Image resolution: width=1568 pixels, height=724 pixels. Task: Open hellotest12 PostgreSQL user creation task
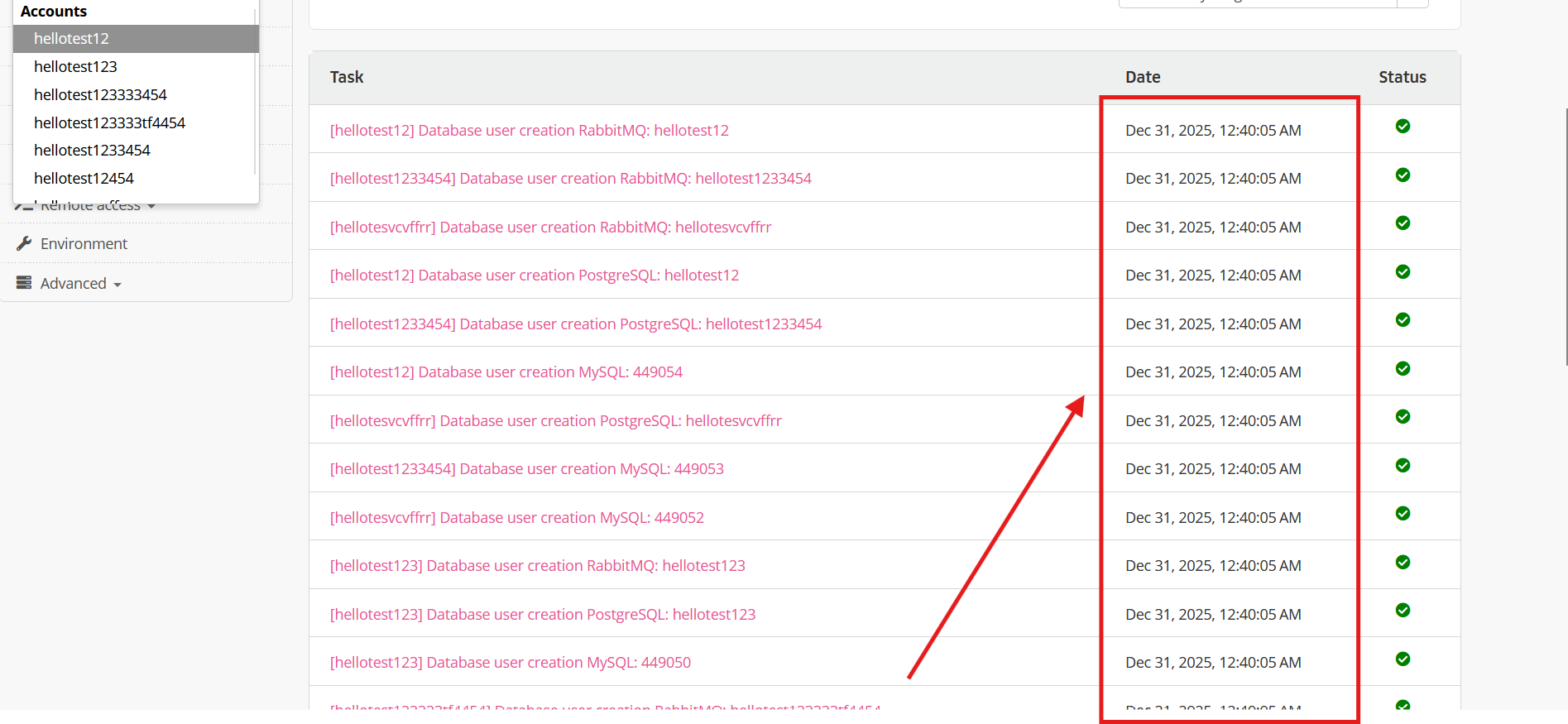coord(534,275)
